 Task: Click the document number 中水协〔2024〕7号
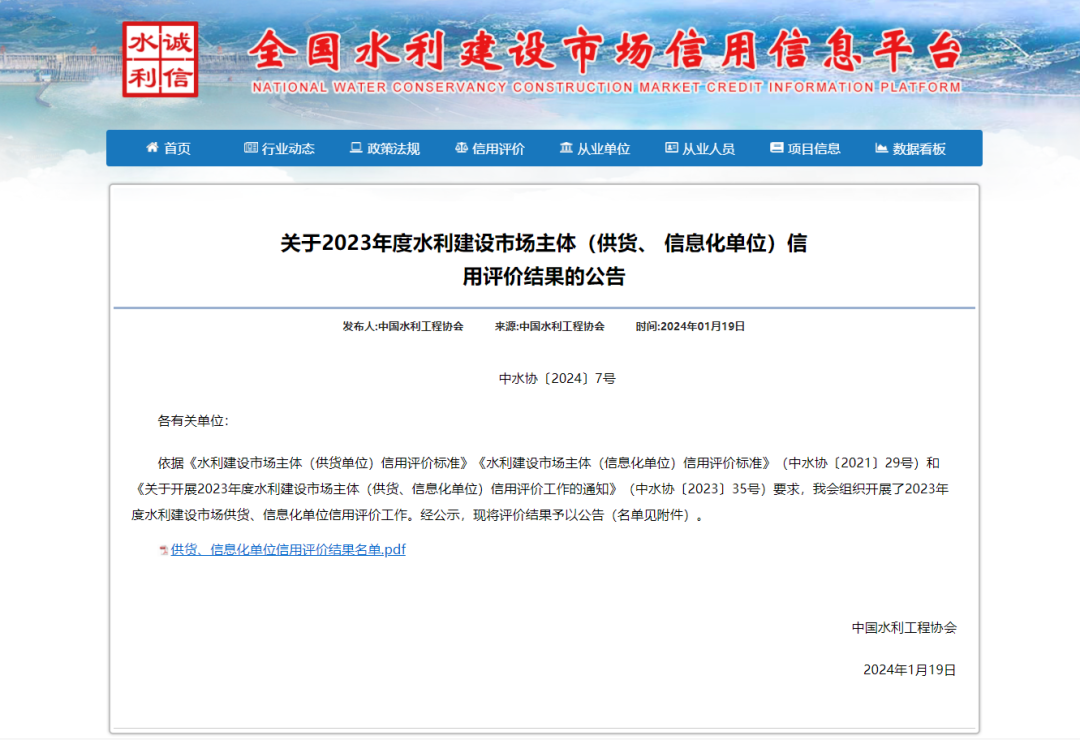click(557, 378)
